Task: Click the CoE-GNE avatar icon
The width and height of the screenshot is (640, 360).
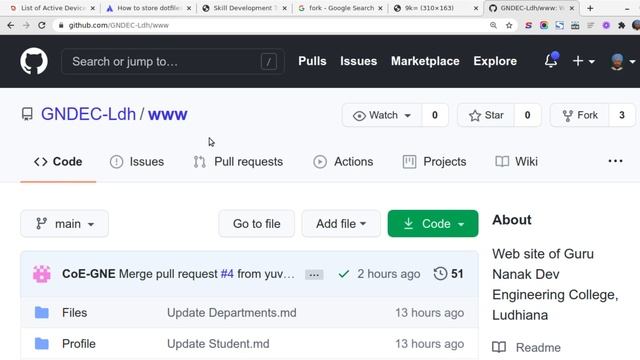Action: pyautogui.click(x=42, y=274)
